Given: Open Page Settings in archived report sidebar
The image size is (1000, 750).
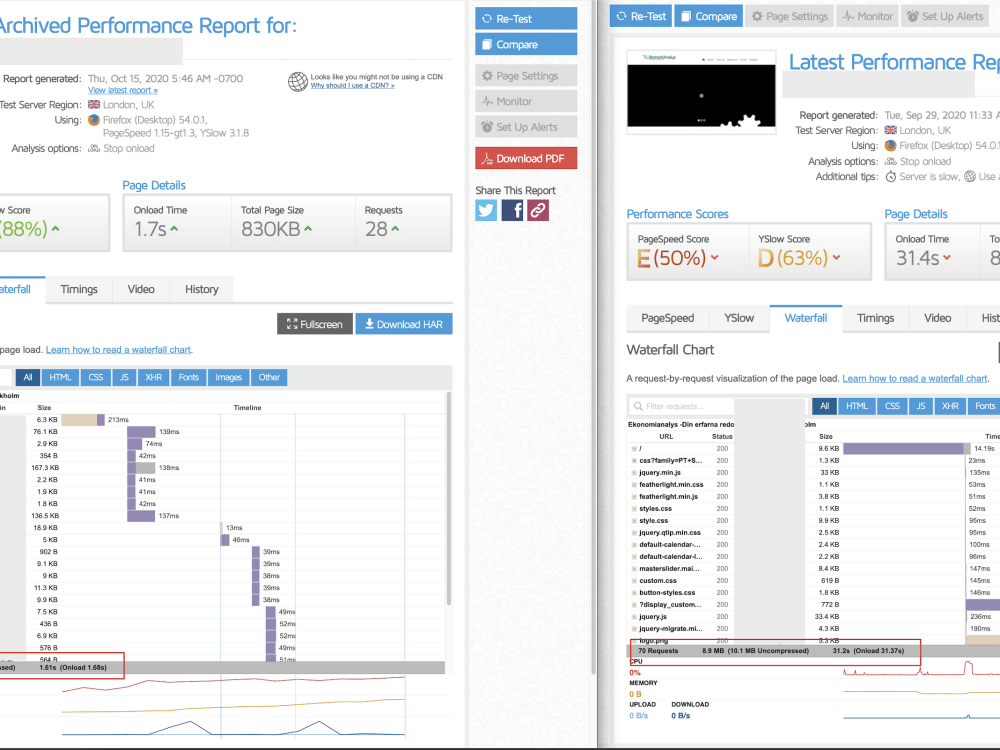Looking at the screenshot, I should tap(526, 76).
